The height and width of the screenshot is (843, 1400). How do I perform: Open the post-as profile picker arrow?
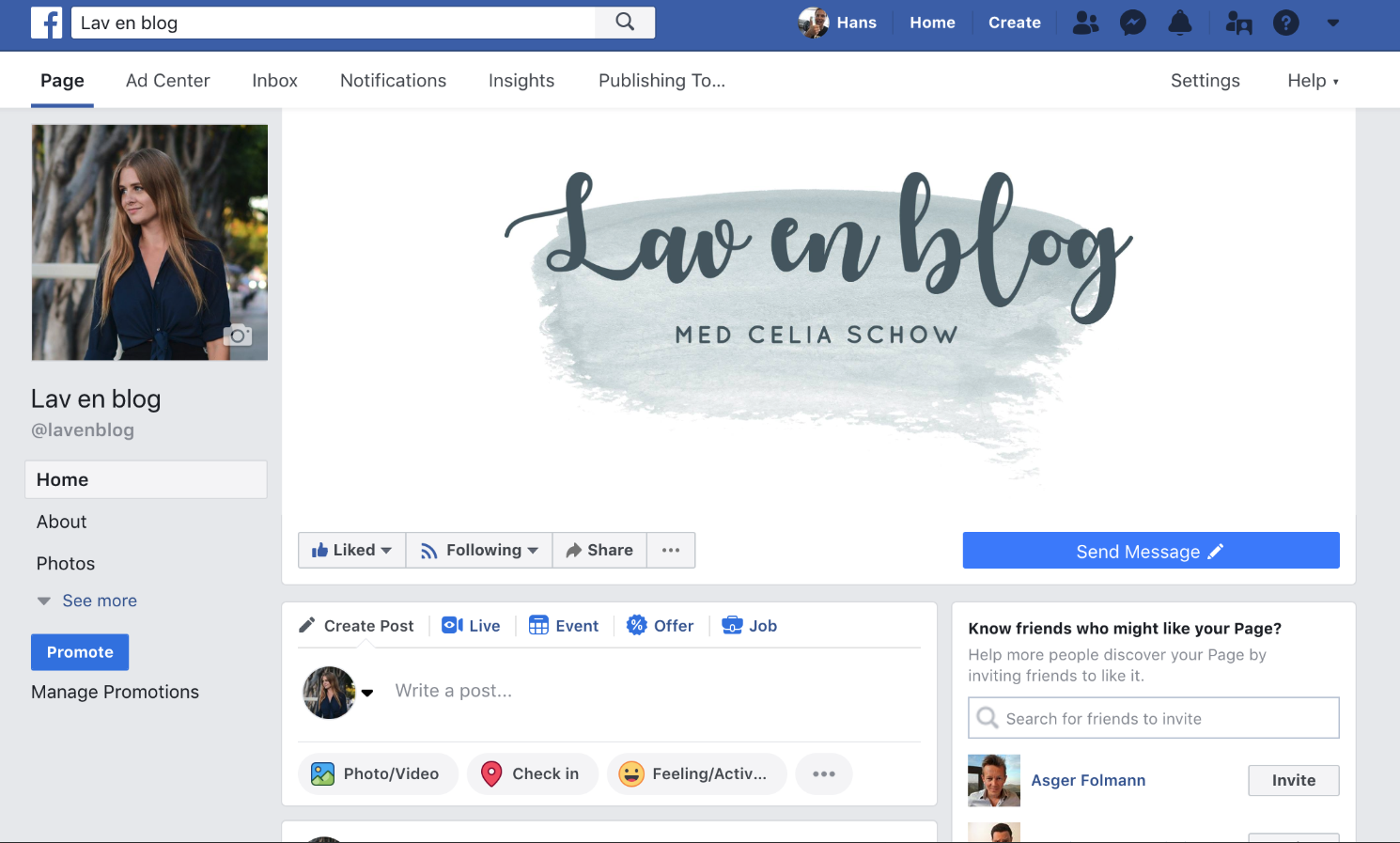[367, 693]
